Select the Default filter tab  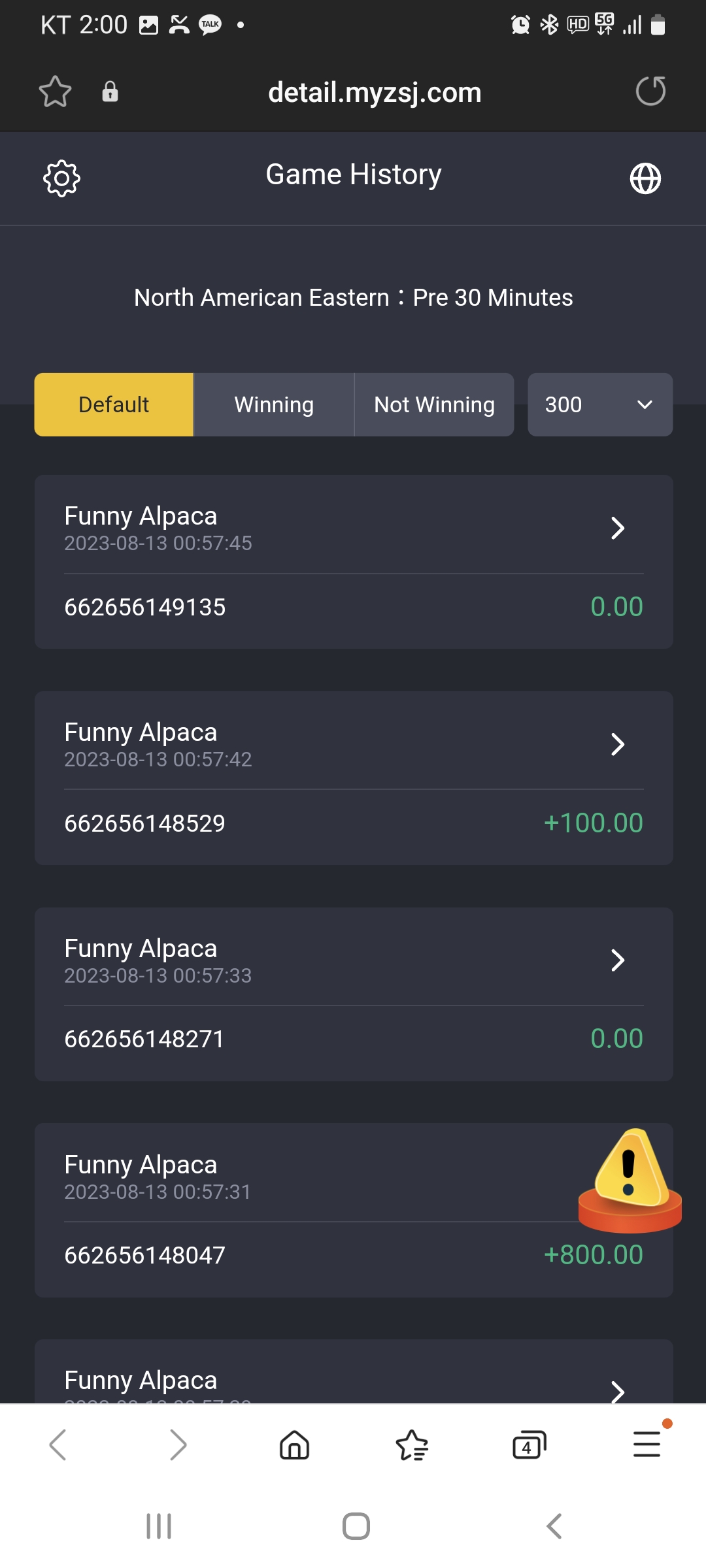point(114,404)
